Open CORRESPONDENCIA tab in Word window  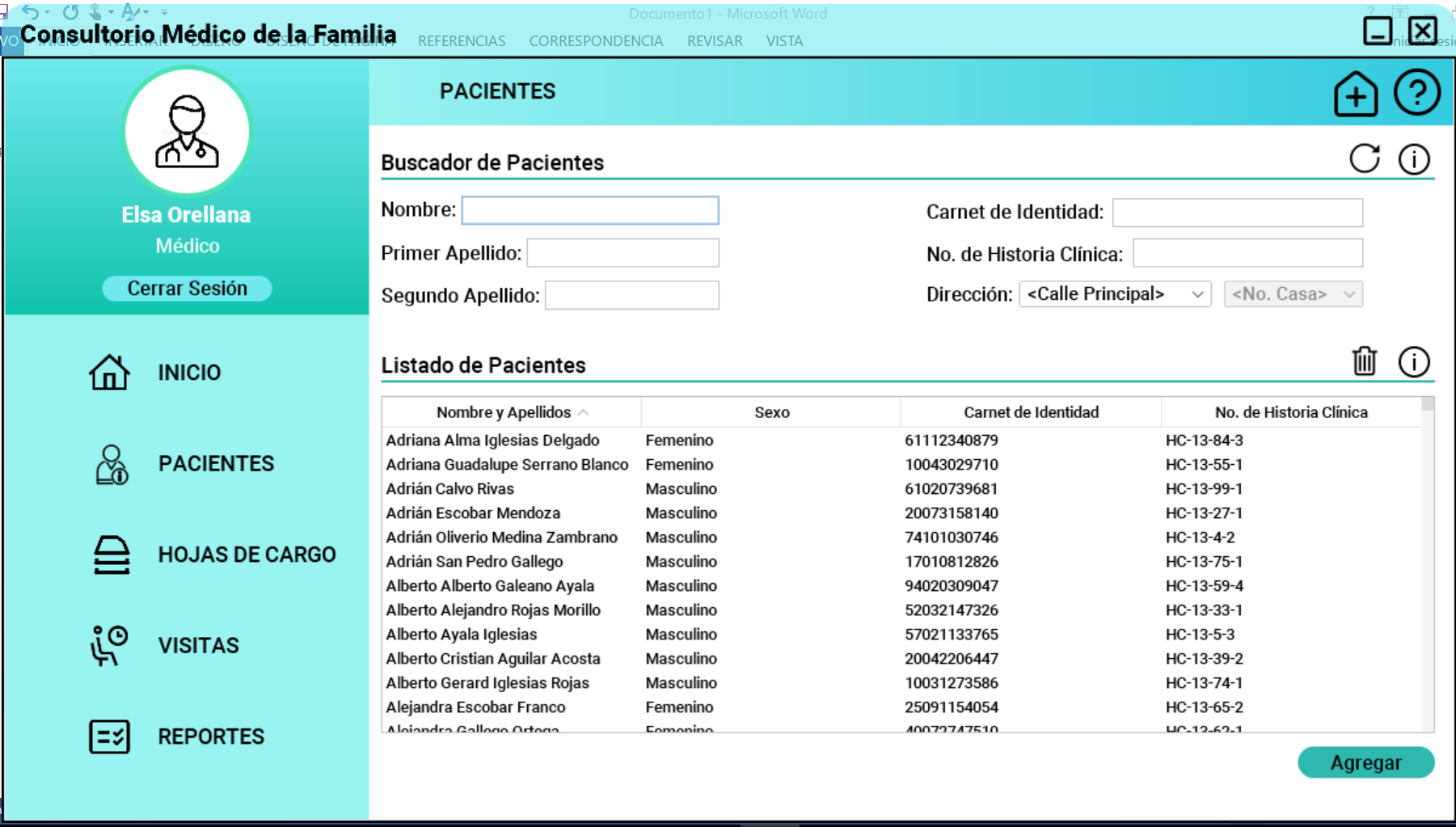(596, 41)
